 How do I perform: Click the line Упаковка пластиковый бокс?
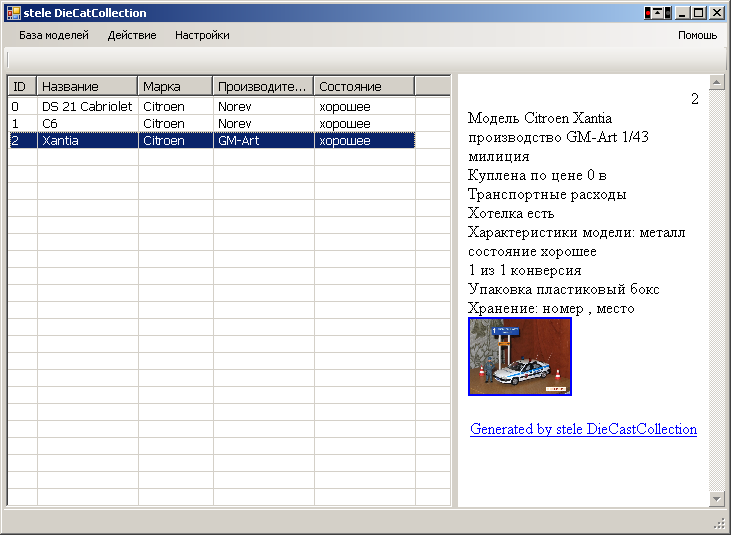point(564,289)
